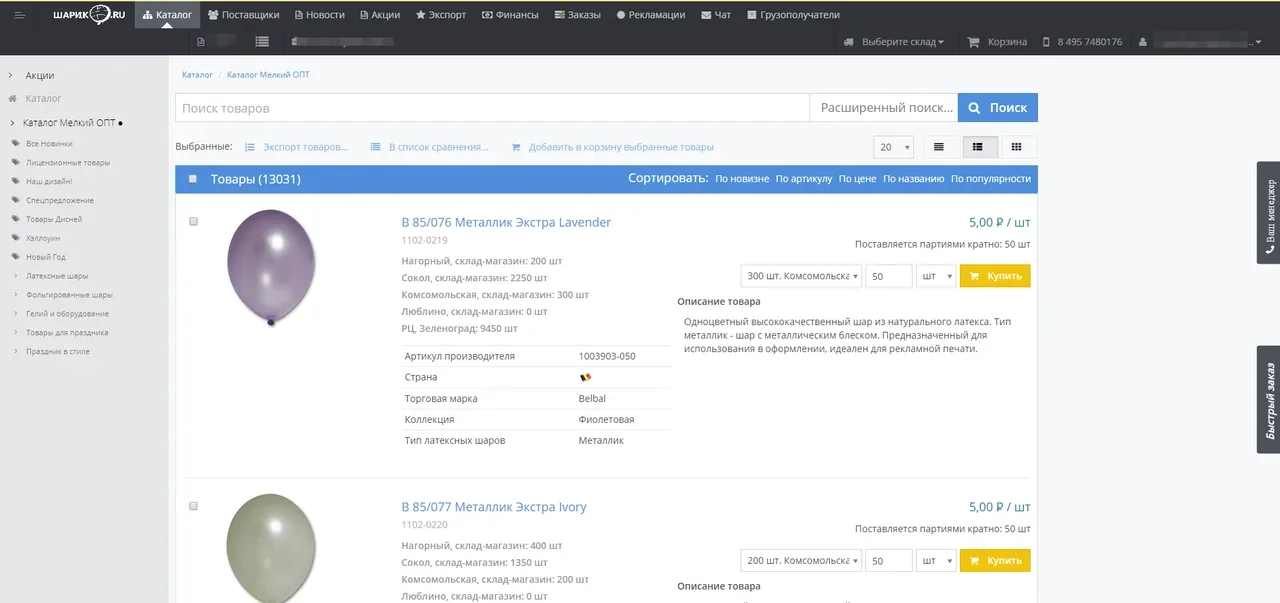Viewport: 1280px width, 603px height.
Task: Open Товары для праздника category
Action: click(x=67, y=333)
